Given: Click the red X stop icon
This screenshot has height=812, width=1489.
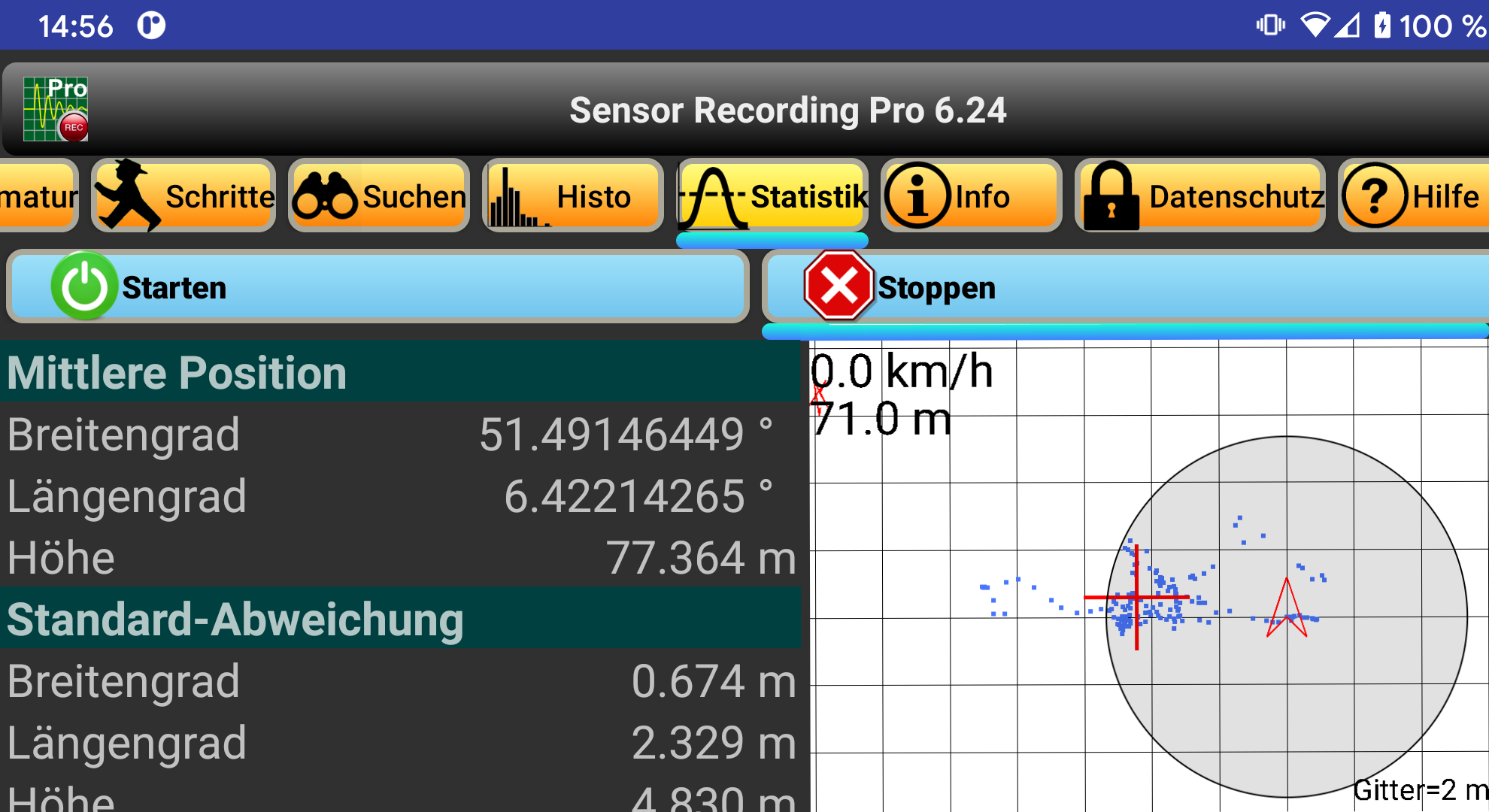Looking at the screenshot, I should (839, 286).
